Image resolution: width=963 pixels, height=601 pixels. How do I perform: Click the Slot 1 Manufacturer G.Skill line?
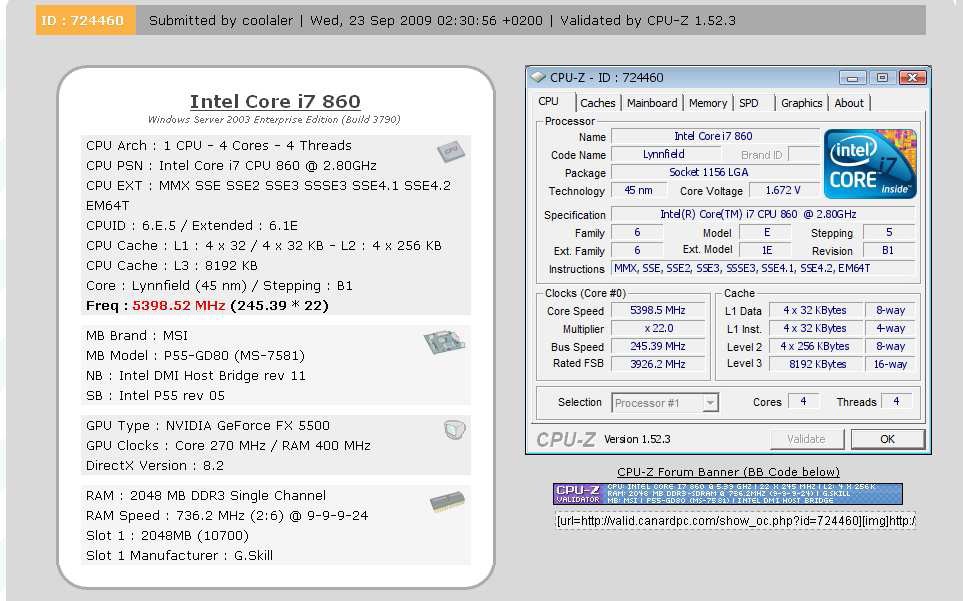tap(179, 556)
